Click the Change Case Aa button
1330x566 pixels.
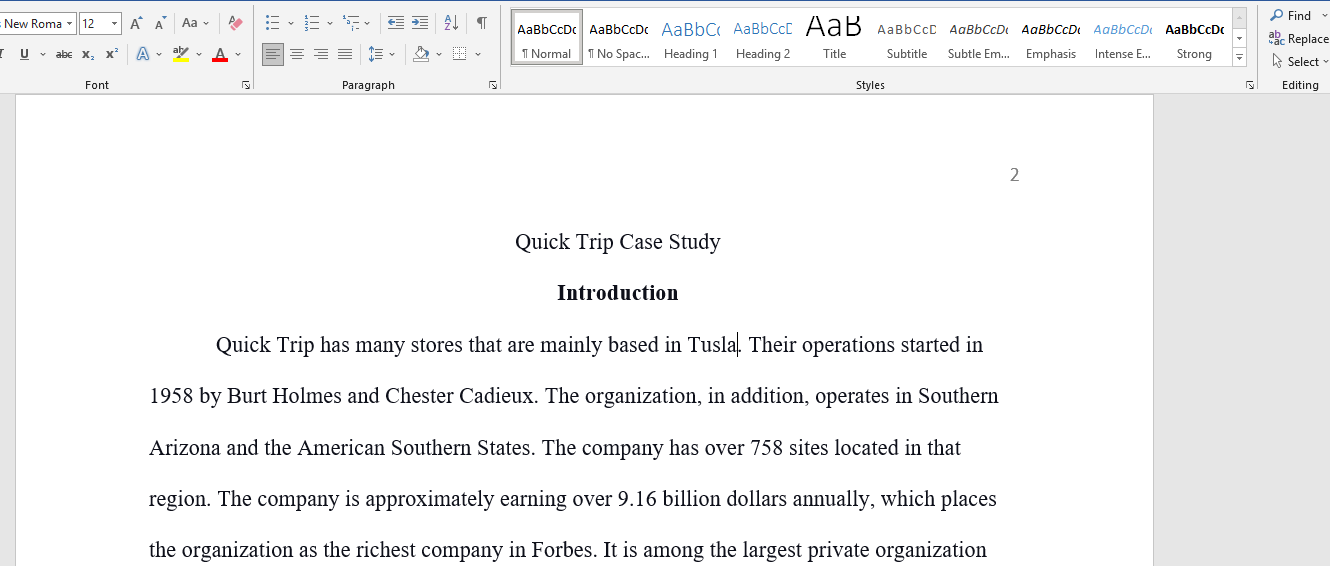(x=195, y=23)
